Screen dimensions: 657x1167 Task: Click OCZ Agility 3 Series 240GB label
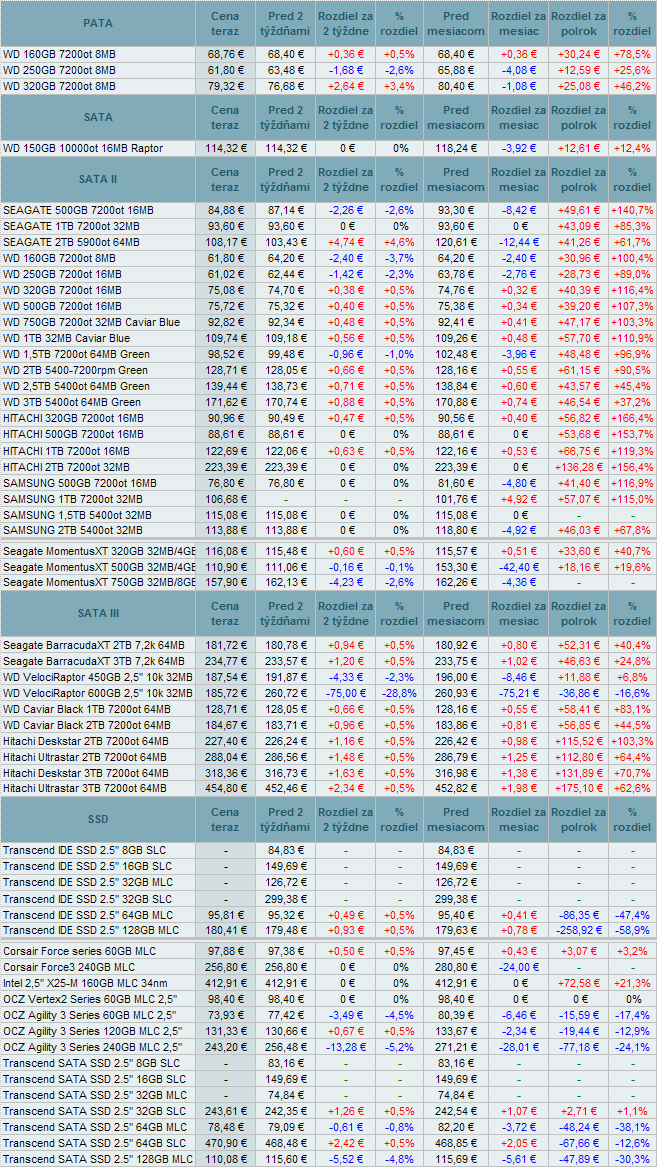point(93,1047)
